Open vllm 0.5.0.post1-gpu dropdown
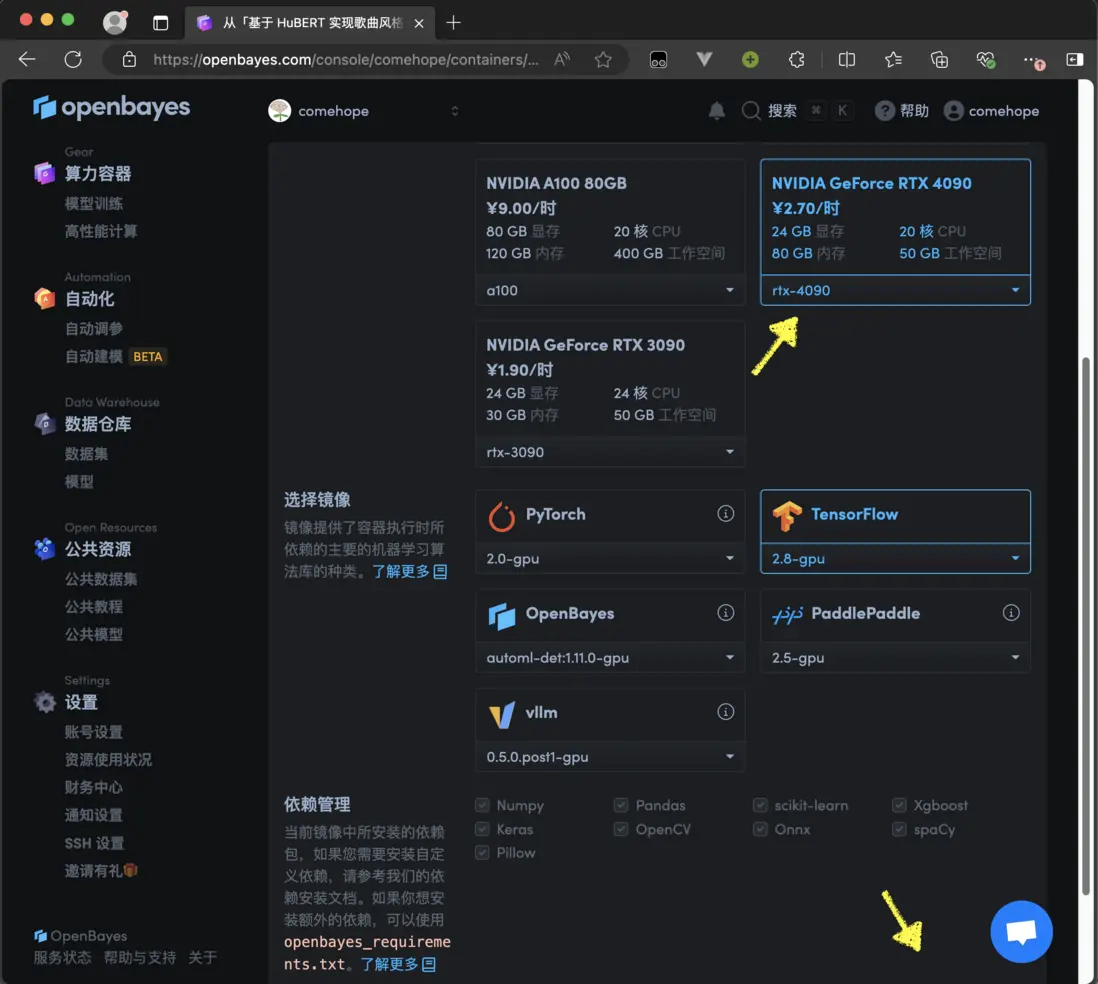 tap(610, 756)
